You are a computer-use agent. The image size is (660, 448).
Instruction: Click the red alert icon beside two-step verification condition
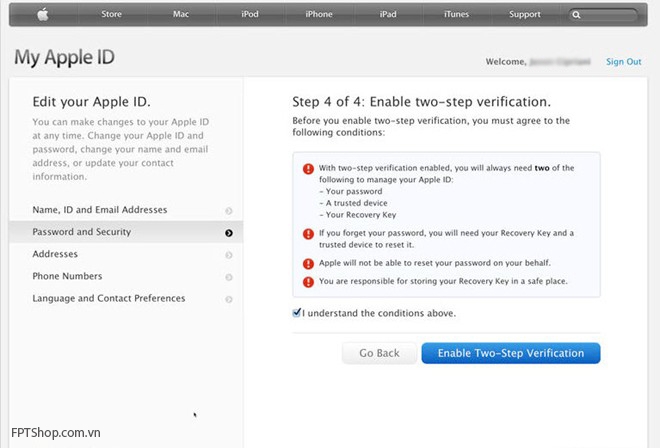coord(308,169)
